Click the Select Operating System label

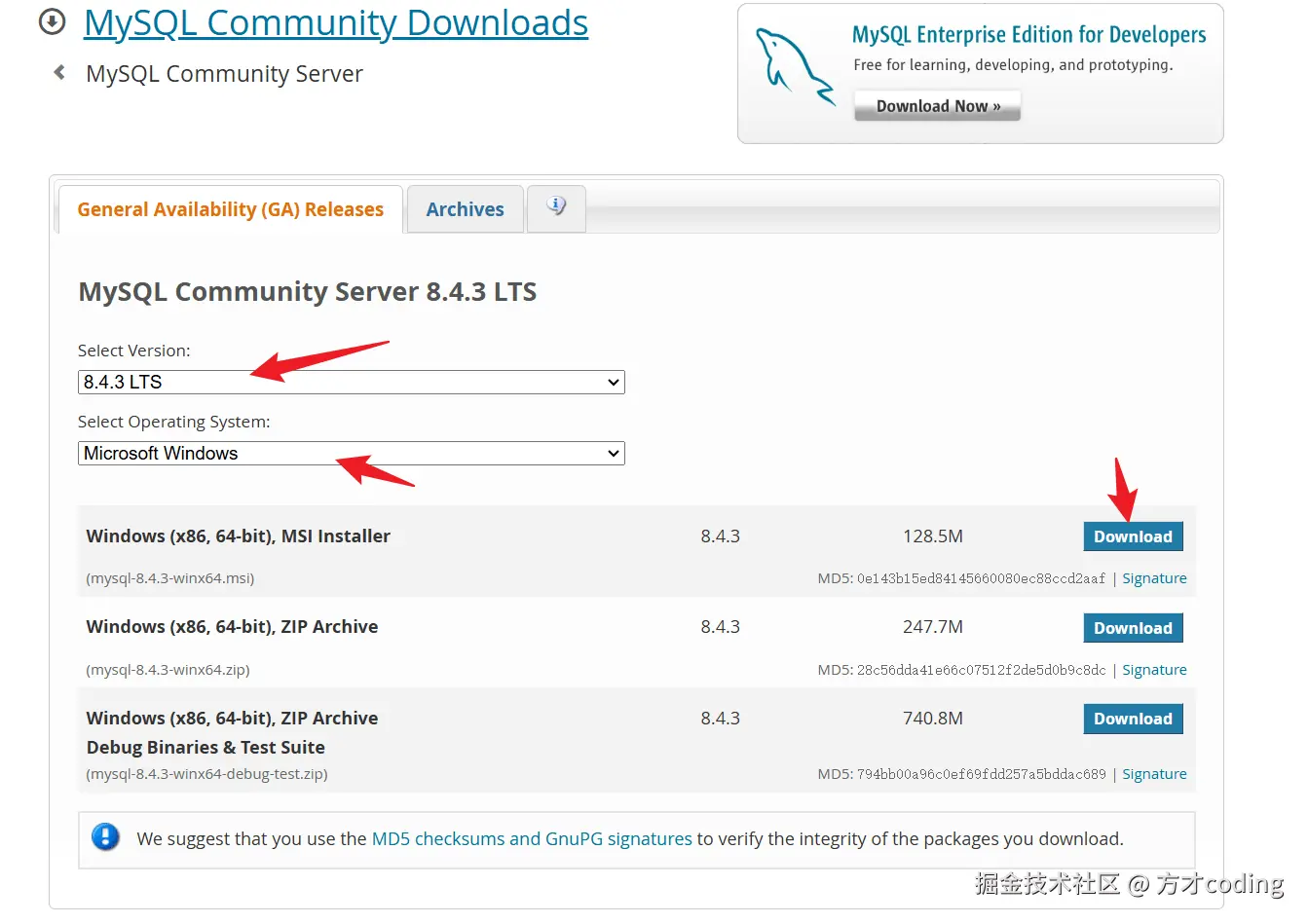click(174, 422)
